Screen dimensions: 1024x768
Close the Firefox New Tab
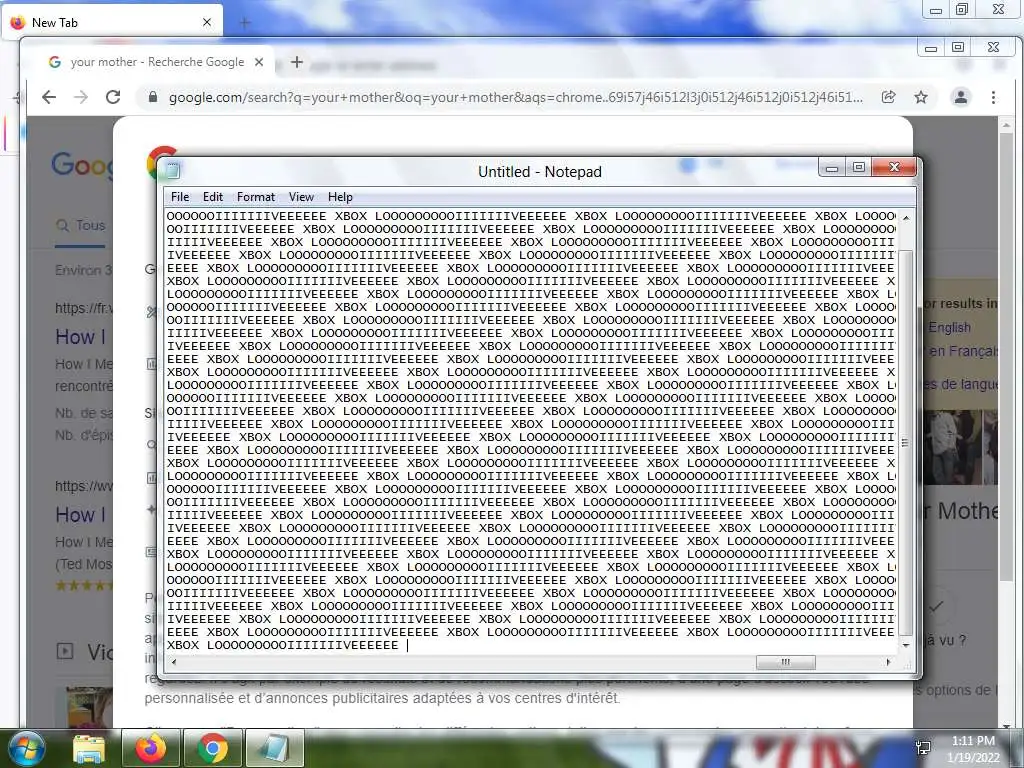coord(207,22)
